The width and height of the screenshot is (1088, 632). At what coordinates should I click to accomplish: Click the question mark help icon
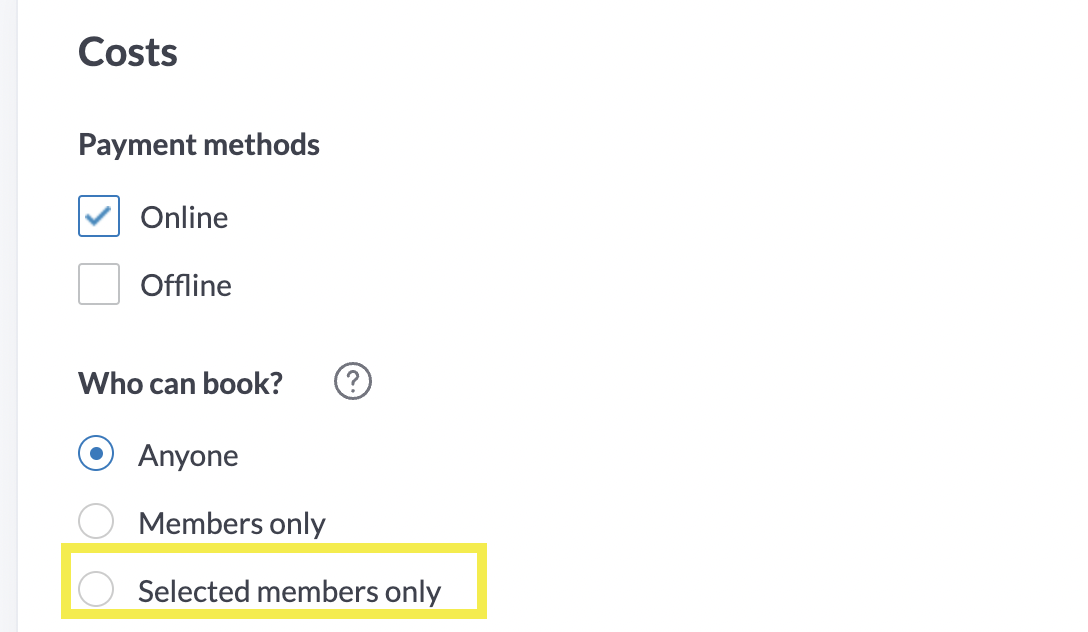[353, 382]
